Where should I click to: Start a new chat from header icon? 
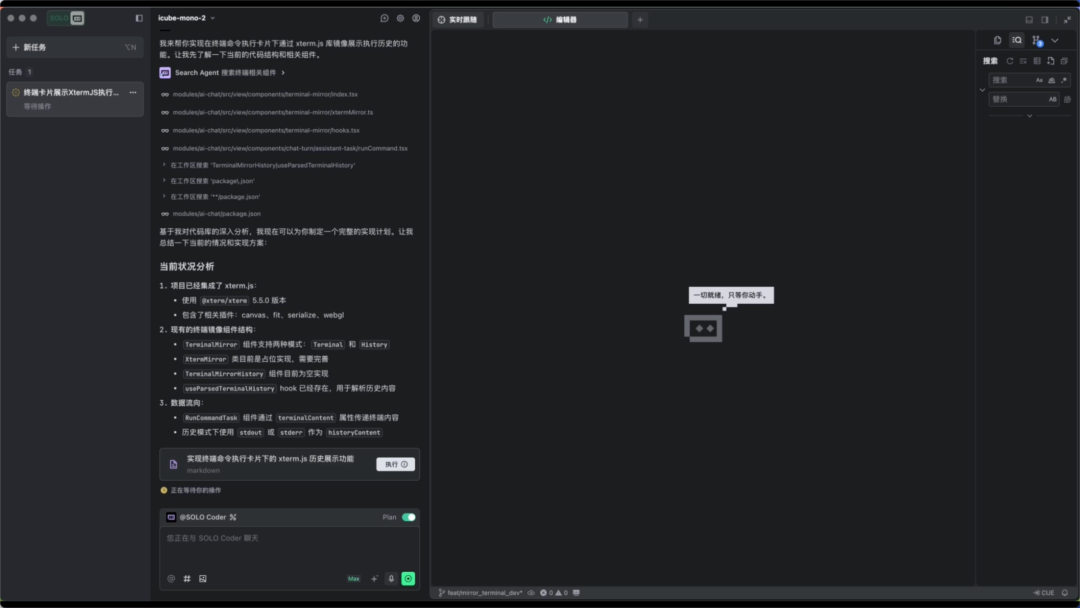click(x=384, y=18)
